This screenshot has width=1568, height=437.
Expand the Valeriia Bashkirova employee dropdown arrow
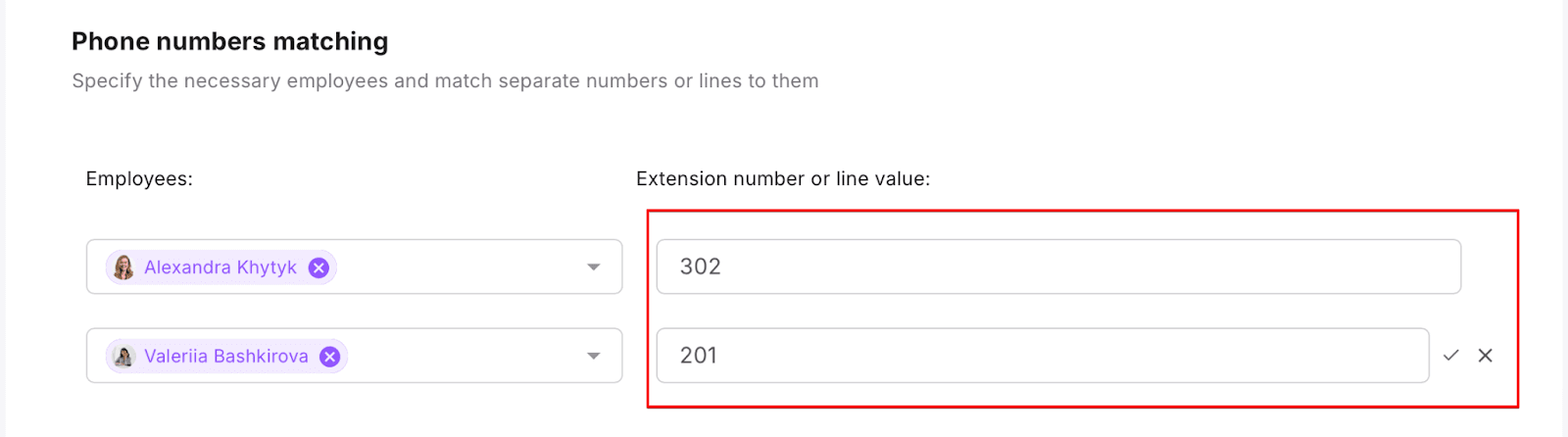tap(593, 357)
